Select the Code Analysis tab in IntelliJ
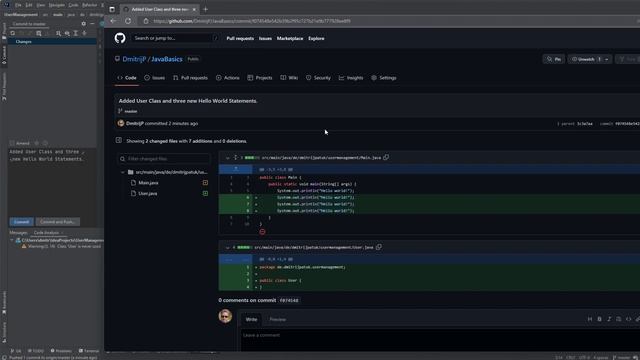640x360 pixels. pos(46,232)
